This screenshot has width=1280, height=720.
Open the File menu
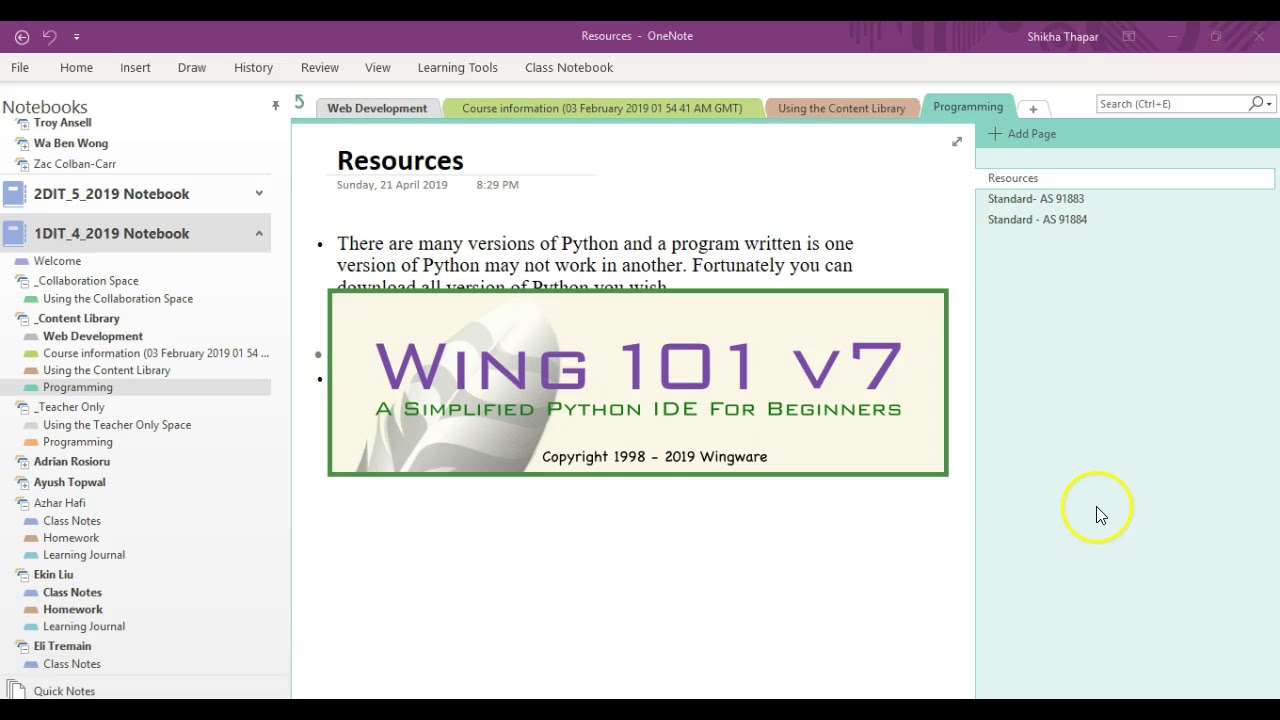click(x=20, y=67)
